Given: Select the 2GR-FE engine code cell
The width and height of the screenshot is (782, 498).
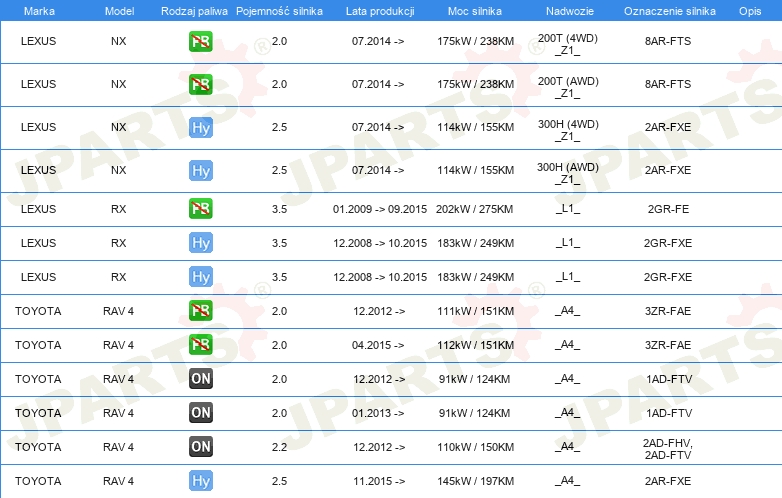Looking at the screenshot, I should point(668,209).
